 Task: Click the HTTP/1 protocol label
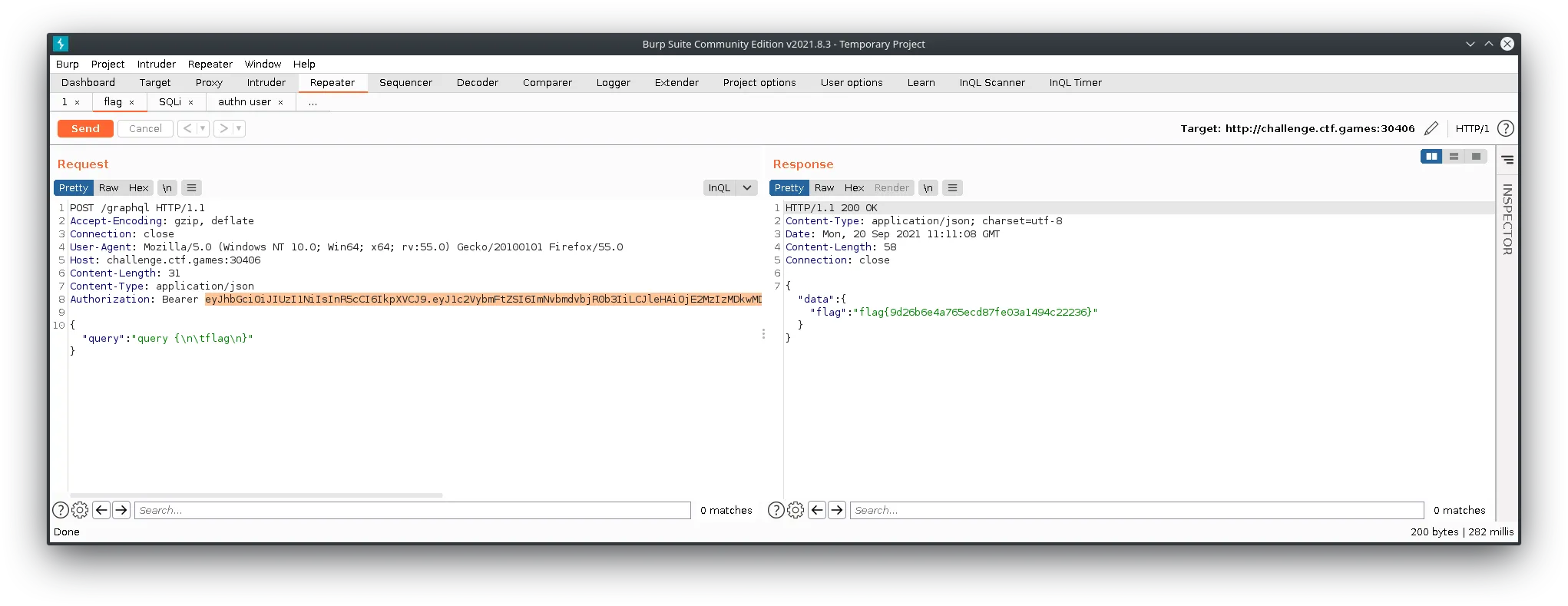click(1472, 128)
